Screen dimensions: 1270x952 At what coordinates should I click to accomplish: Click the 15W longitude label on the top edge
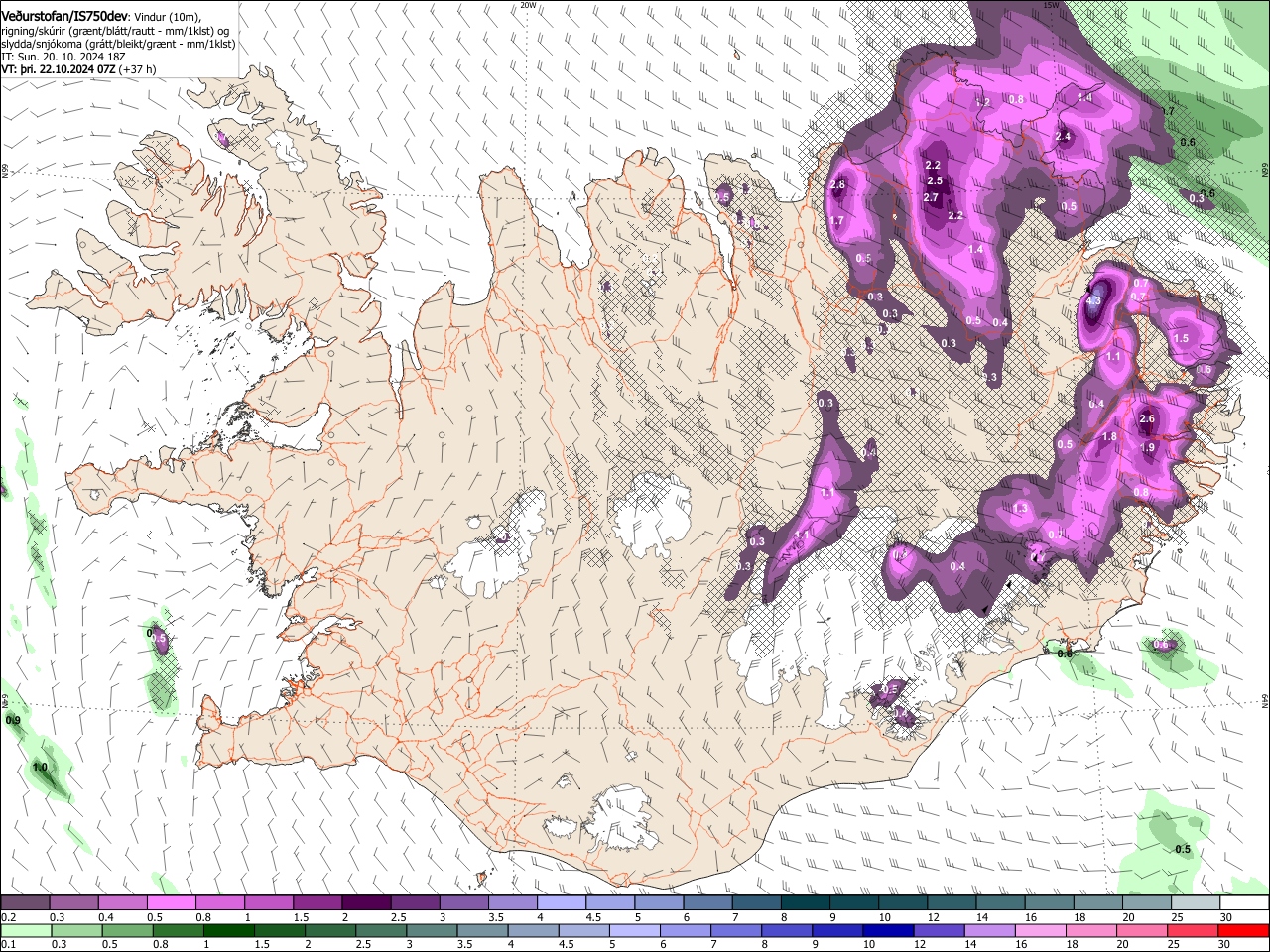point(1051,5)
